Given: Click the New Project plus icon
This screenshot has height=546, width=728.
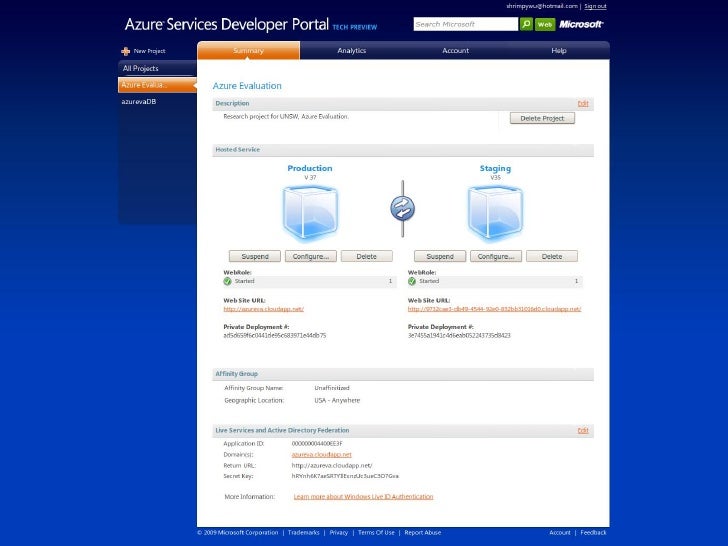Looking at the screenshot, I should pos(125,51).
